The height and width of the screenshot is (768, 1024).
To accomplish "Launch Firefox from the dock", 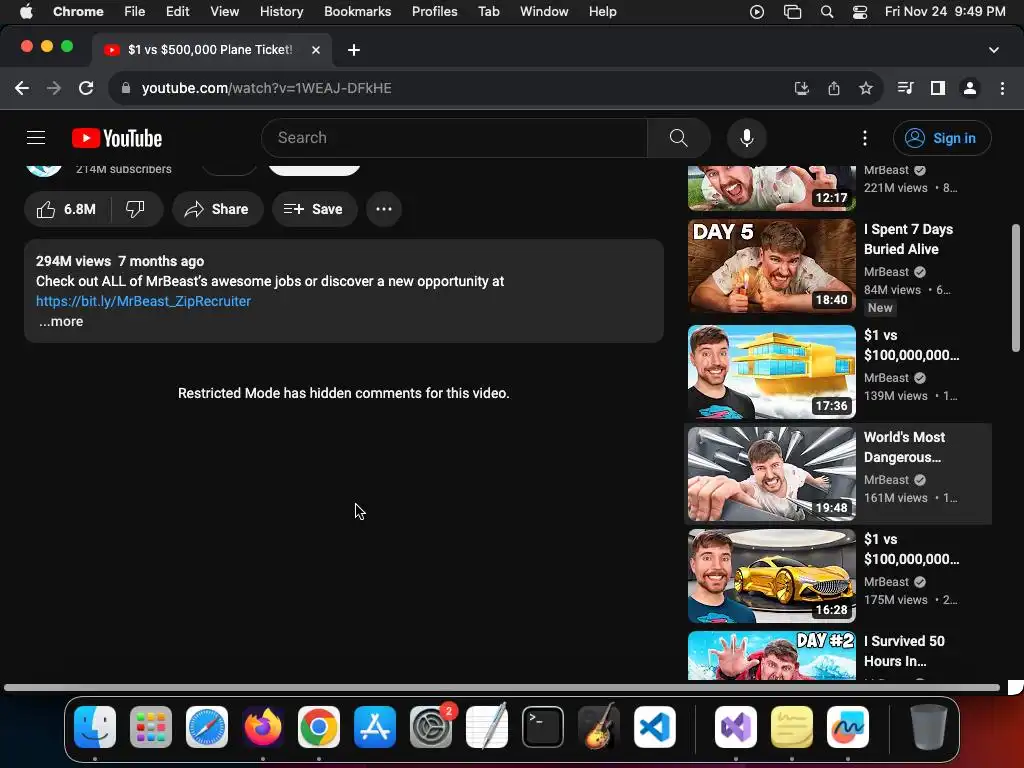I will pyautogui.click(x=263, y=727).
